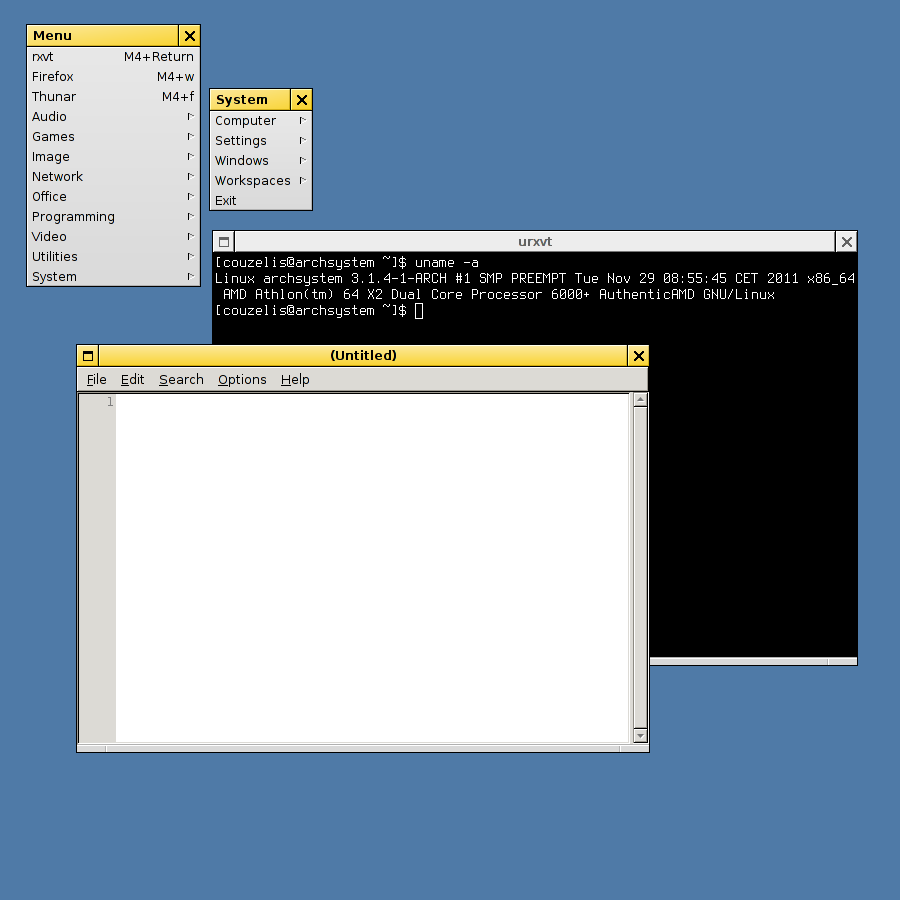The image size is (900, 900).
Task: Click the editor vertical scrollbar track
Action: (641, 567)
